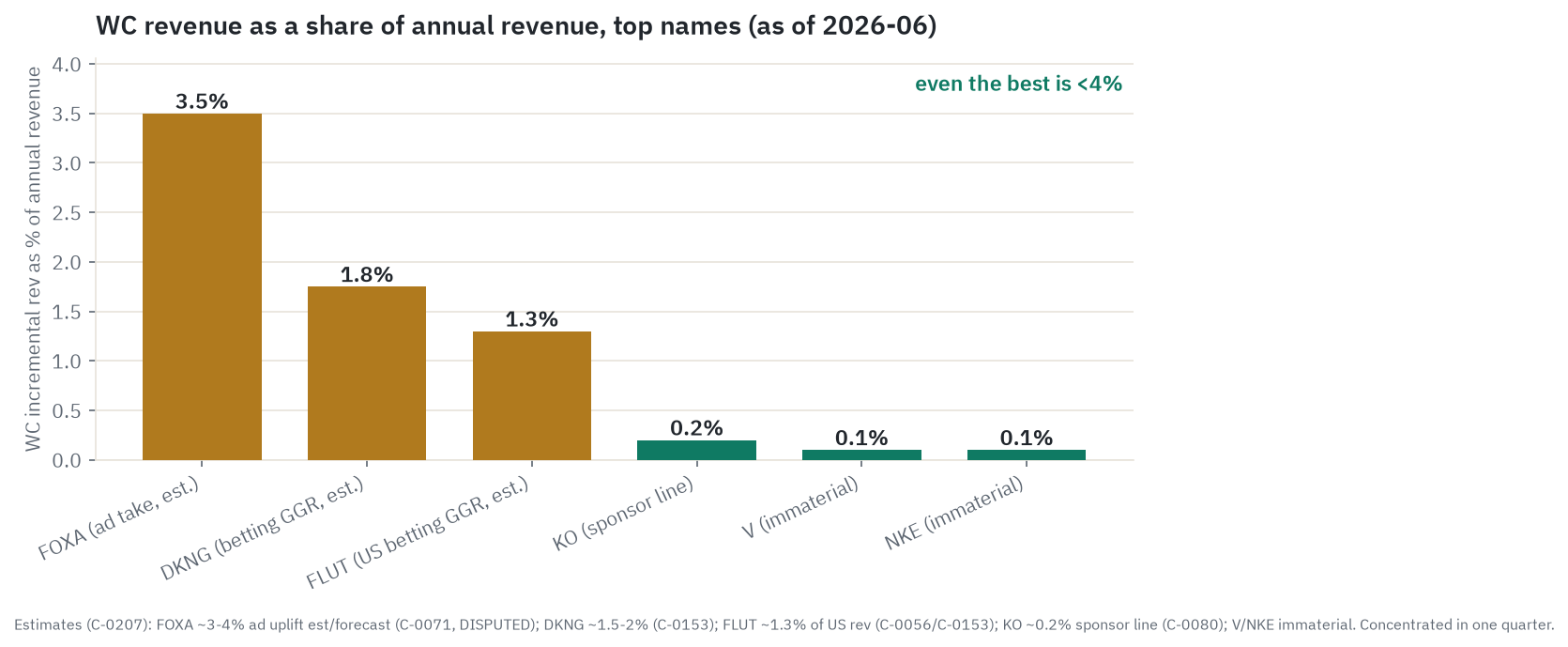The height and width of the screenshot is (647, 1568).
Task: Click 'FOXA (ad take, est.)' axis label
Action: coord(120,517)
